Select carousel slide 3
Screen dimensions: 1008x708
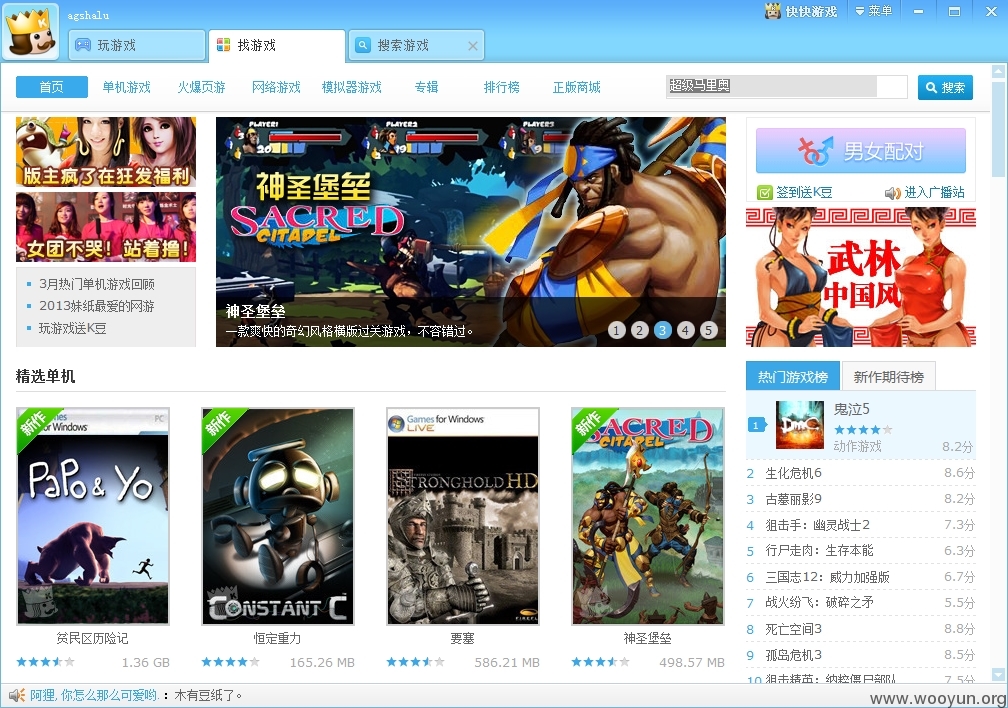pos(663,330)
